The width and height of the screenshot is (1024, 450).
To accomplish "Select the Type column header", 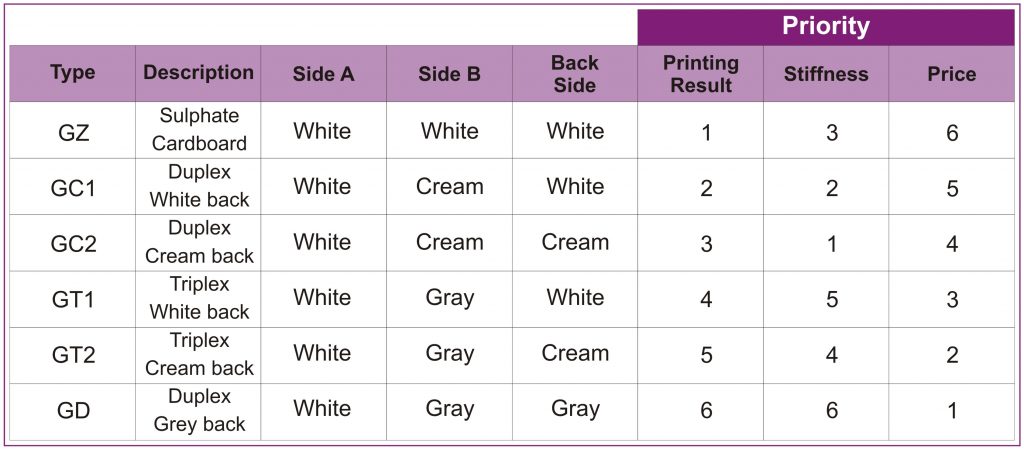I will (x=72, y=74).
